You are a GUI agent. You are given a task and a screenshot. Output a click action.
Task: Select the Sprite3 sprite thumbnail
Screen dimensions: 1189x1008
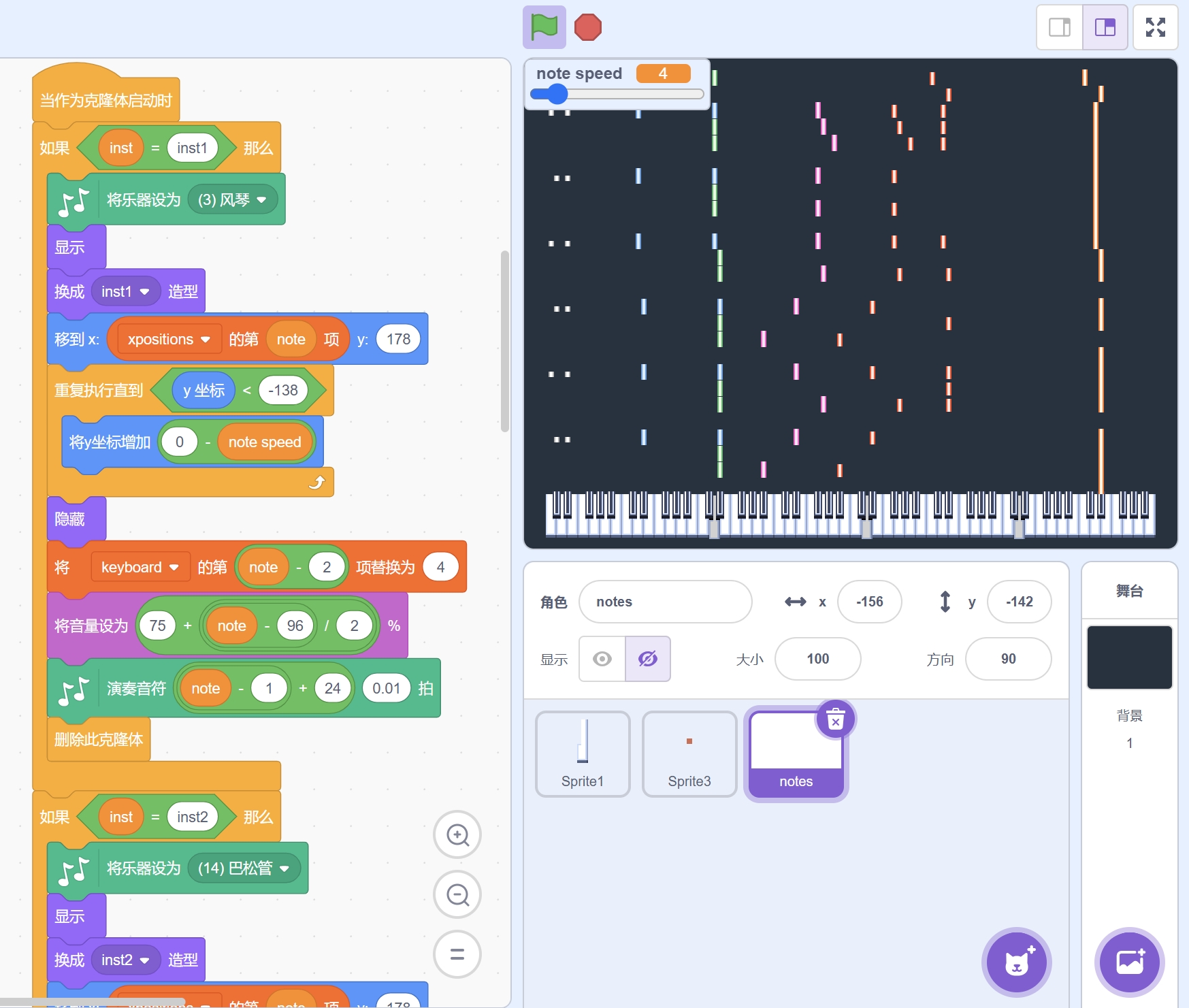pyautogui.click(x=689, y=754)
